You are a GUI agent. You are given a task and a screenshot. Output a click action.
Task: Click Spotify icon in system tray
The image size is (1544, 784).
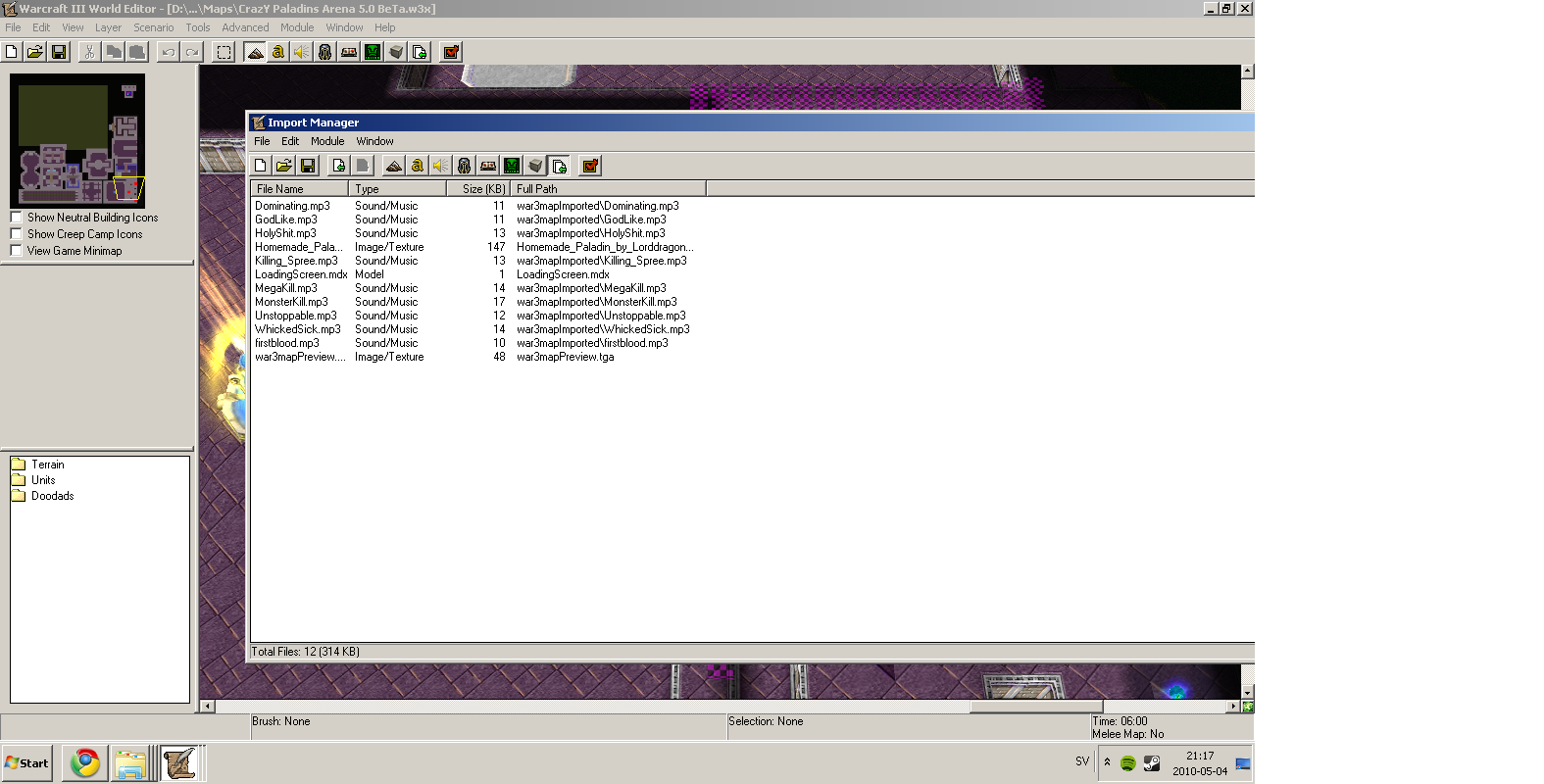tap(1127, 762)
